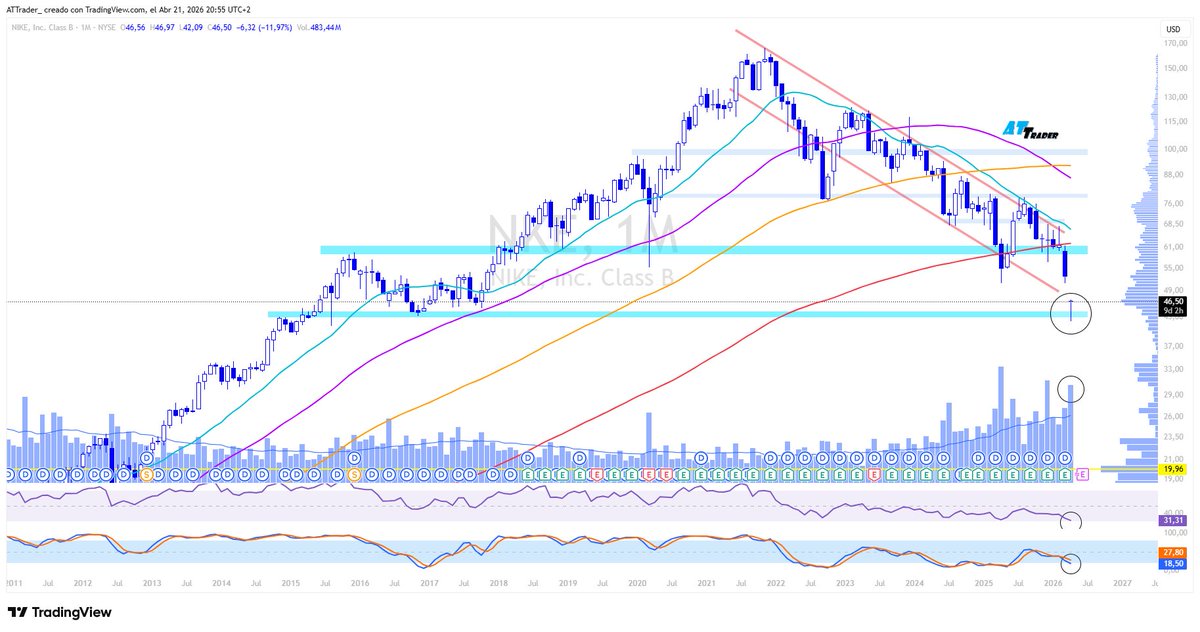Click the 2022 label on time axis

coord(775,582)
